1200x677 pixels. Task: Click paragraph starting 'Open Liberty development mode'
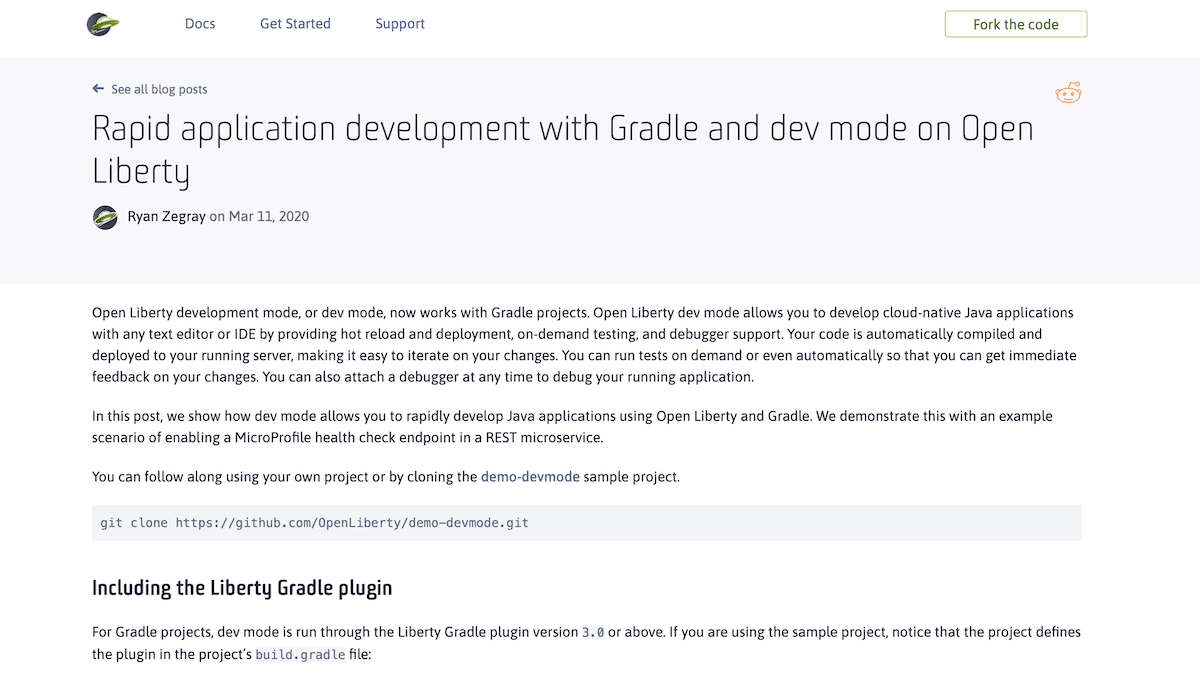coord(585,345)
